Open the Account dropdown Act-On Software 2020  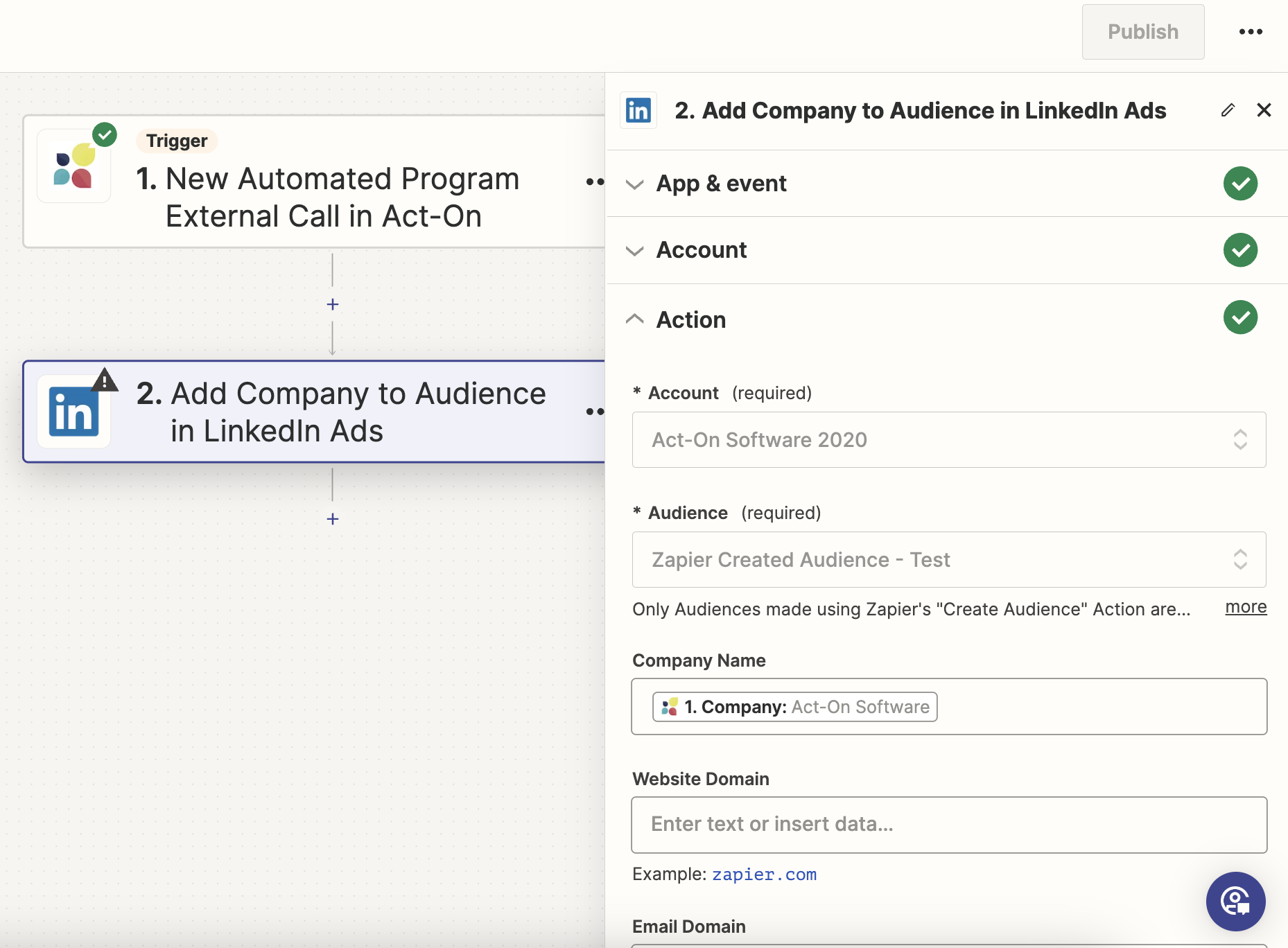[x=949, y=440]
